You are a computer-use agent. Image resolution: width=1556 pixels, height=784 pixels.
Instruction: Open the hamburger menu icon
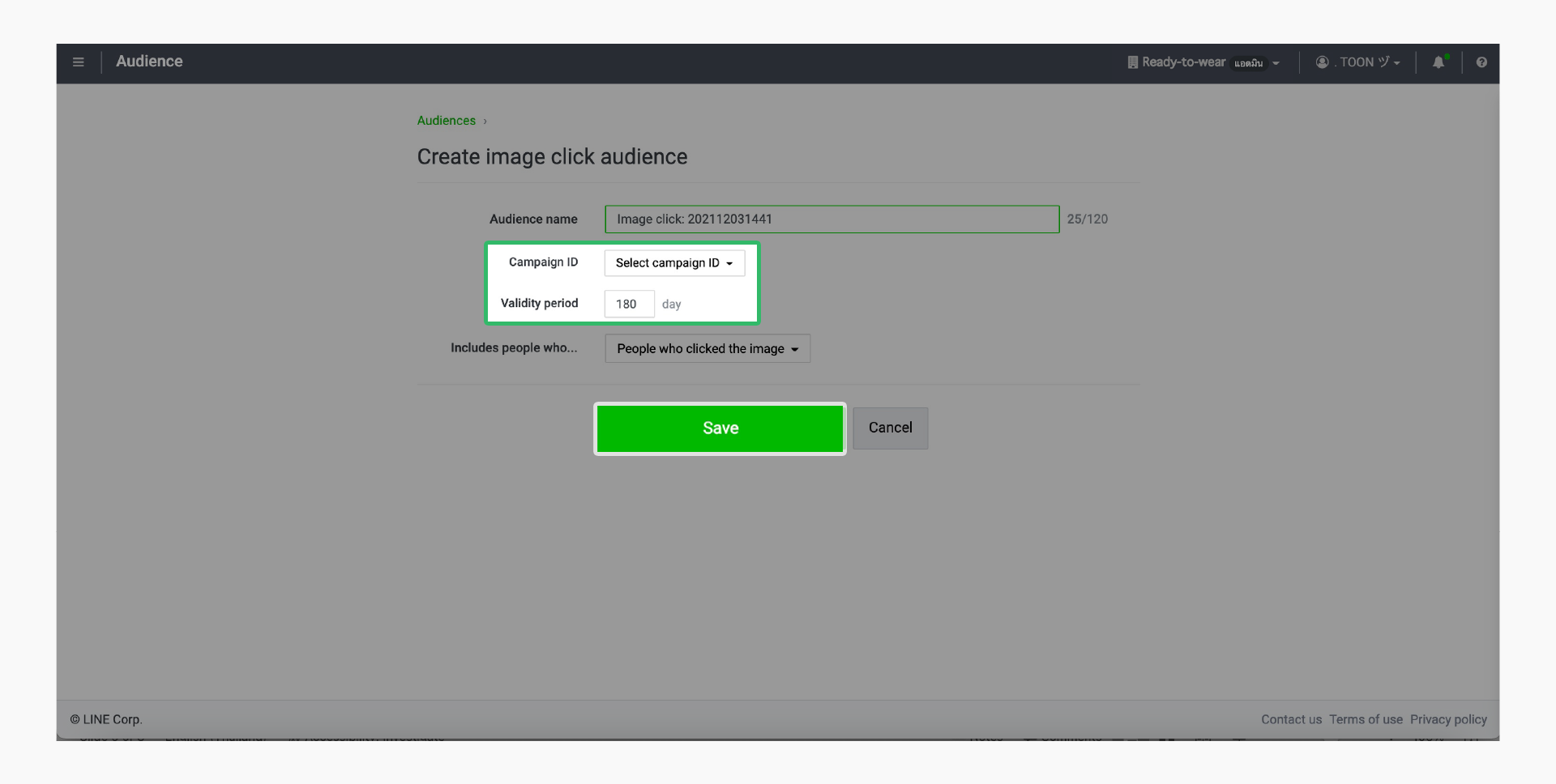click(x=79, y=62)
